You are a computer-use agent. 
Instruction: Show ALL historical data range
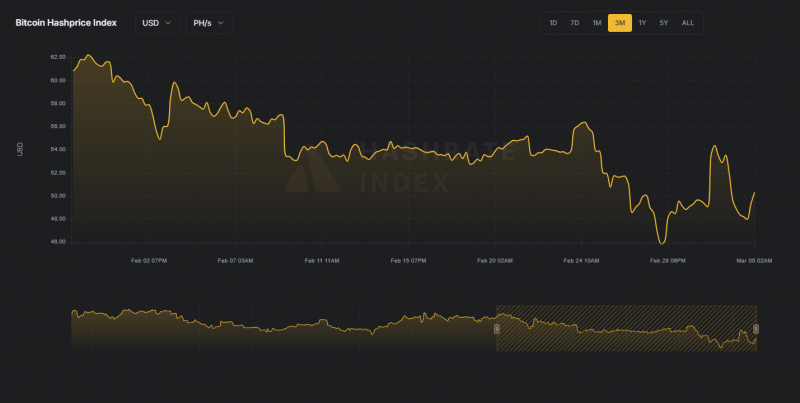(x=688, y=23)
